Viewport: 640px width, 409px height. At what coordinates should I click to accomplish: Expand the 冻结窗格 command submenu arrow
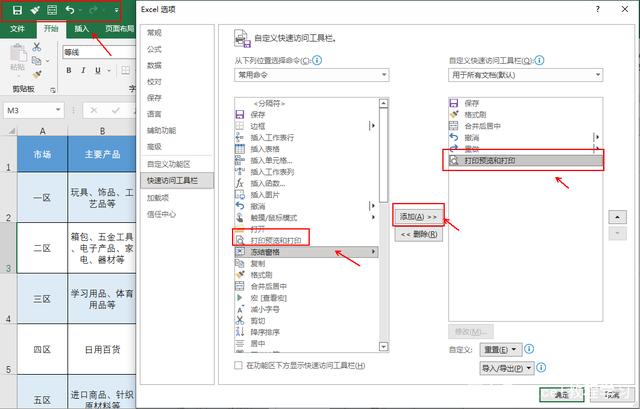[373, 252]
